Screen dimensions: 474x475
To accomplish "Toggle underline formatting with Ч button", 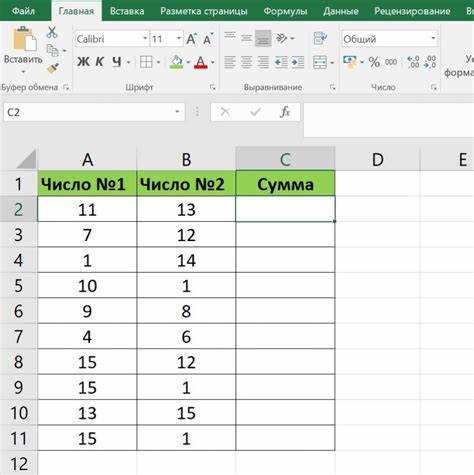I will pyautogui.click(x=117, y=62).
